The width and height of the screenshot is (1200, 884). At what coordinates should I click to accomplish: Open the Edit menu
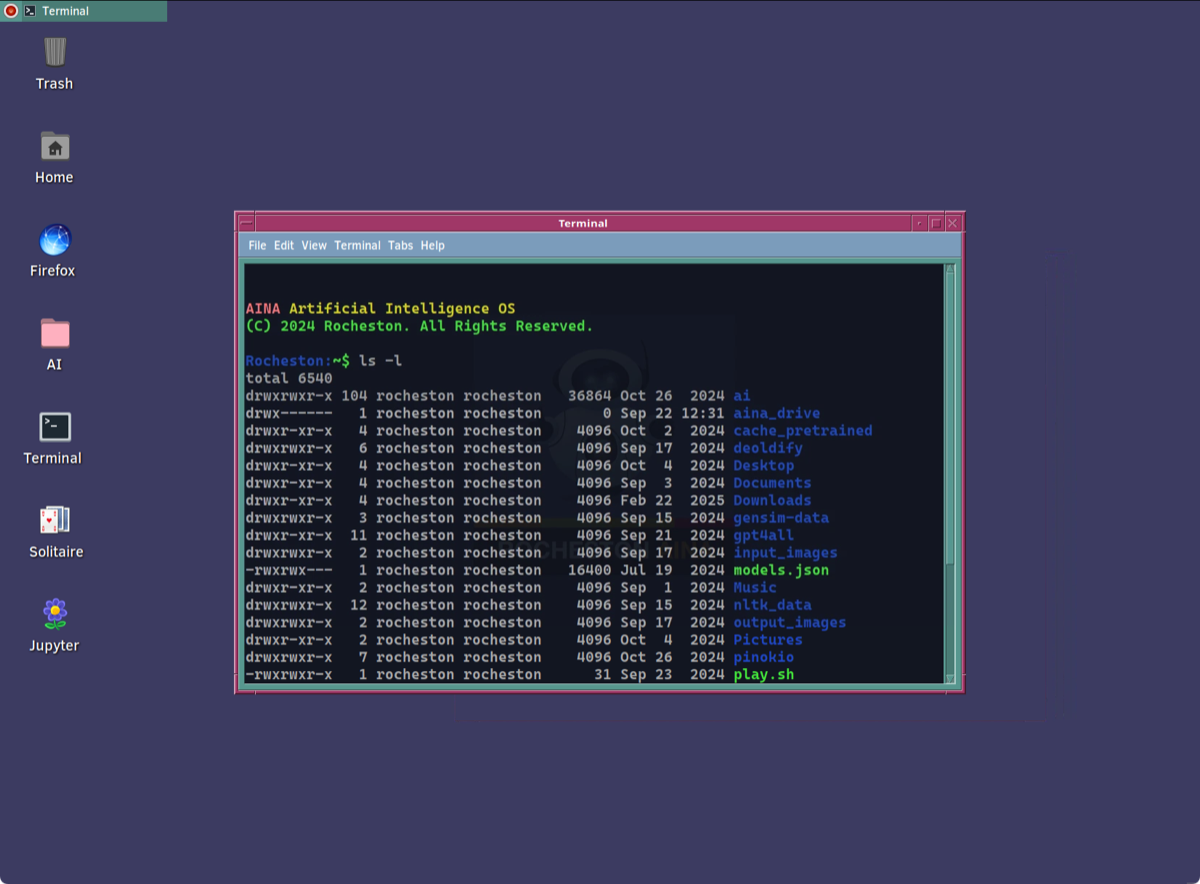coord(284,245)
